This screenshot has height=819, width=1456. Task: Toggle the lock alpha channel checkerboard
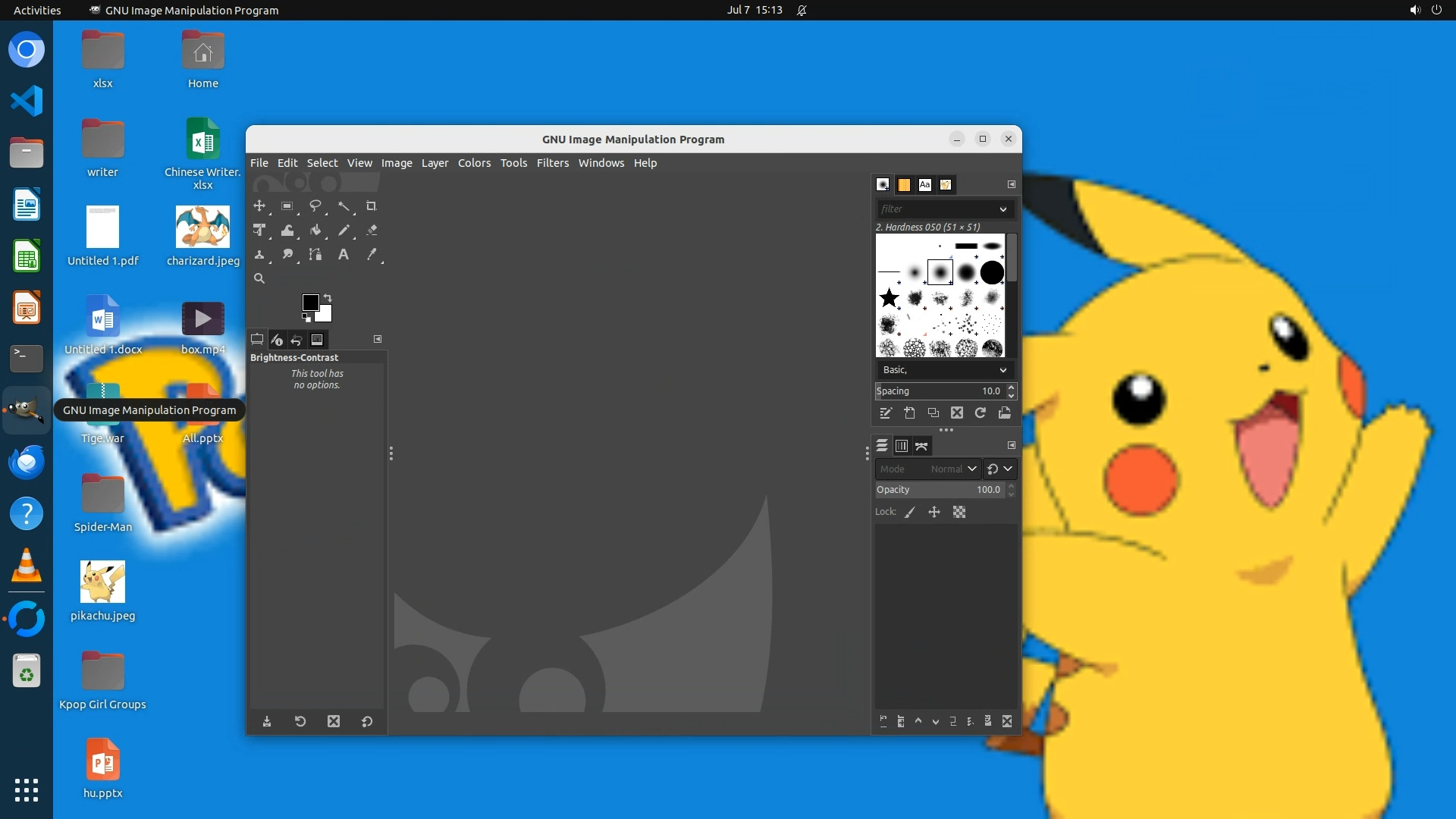(959, 513)
